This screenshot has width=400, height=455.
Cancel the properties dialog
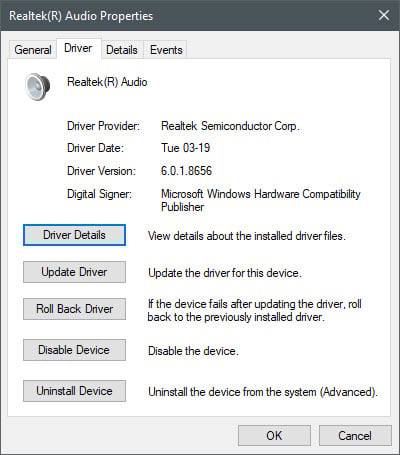(x=355, y=436)
